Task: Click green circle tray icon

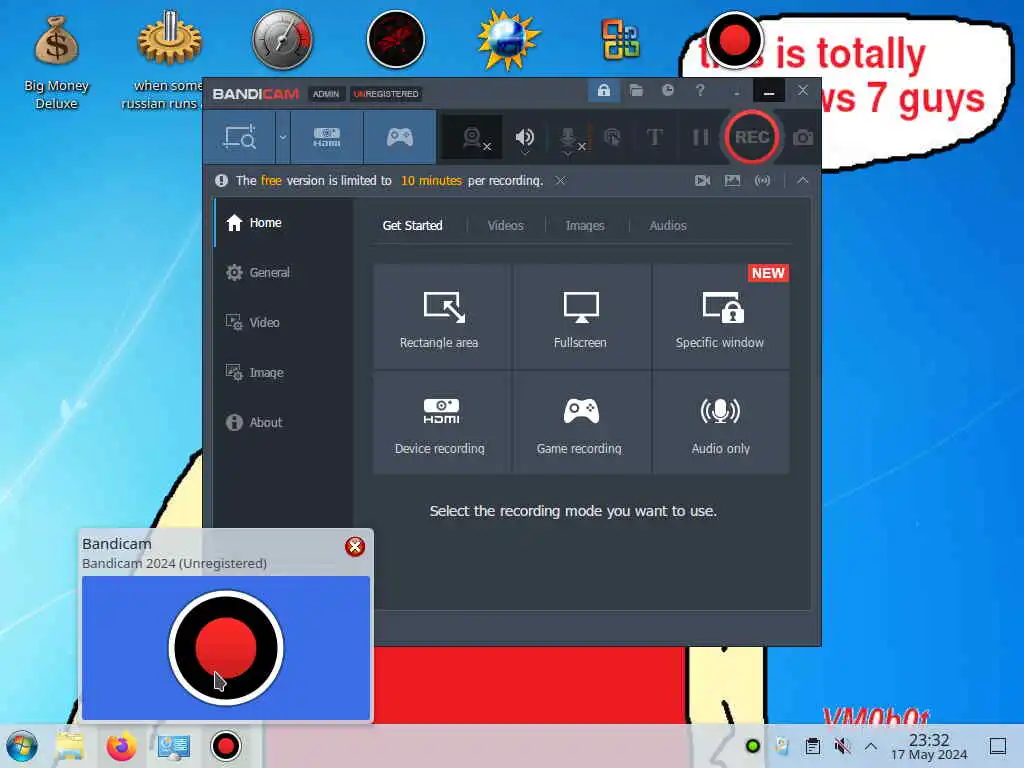Action: pyautogui.click(x=752, y=746)
